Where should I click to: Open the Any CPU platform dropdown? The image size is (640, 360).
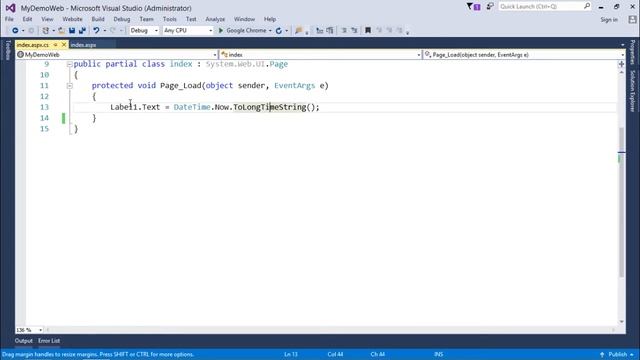tap(188, 31)
